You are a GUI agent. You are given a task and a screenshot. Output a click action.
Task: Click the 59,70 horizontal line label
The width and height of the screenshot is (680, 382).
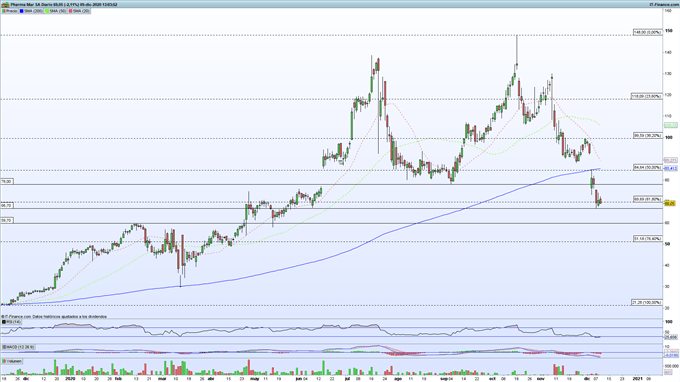pos(7,221)
